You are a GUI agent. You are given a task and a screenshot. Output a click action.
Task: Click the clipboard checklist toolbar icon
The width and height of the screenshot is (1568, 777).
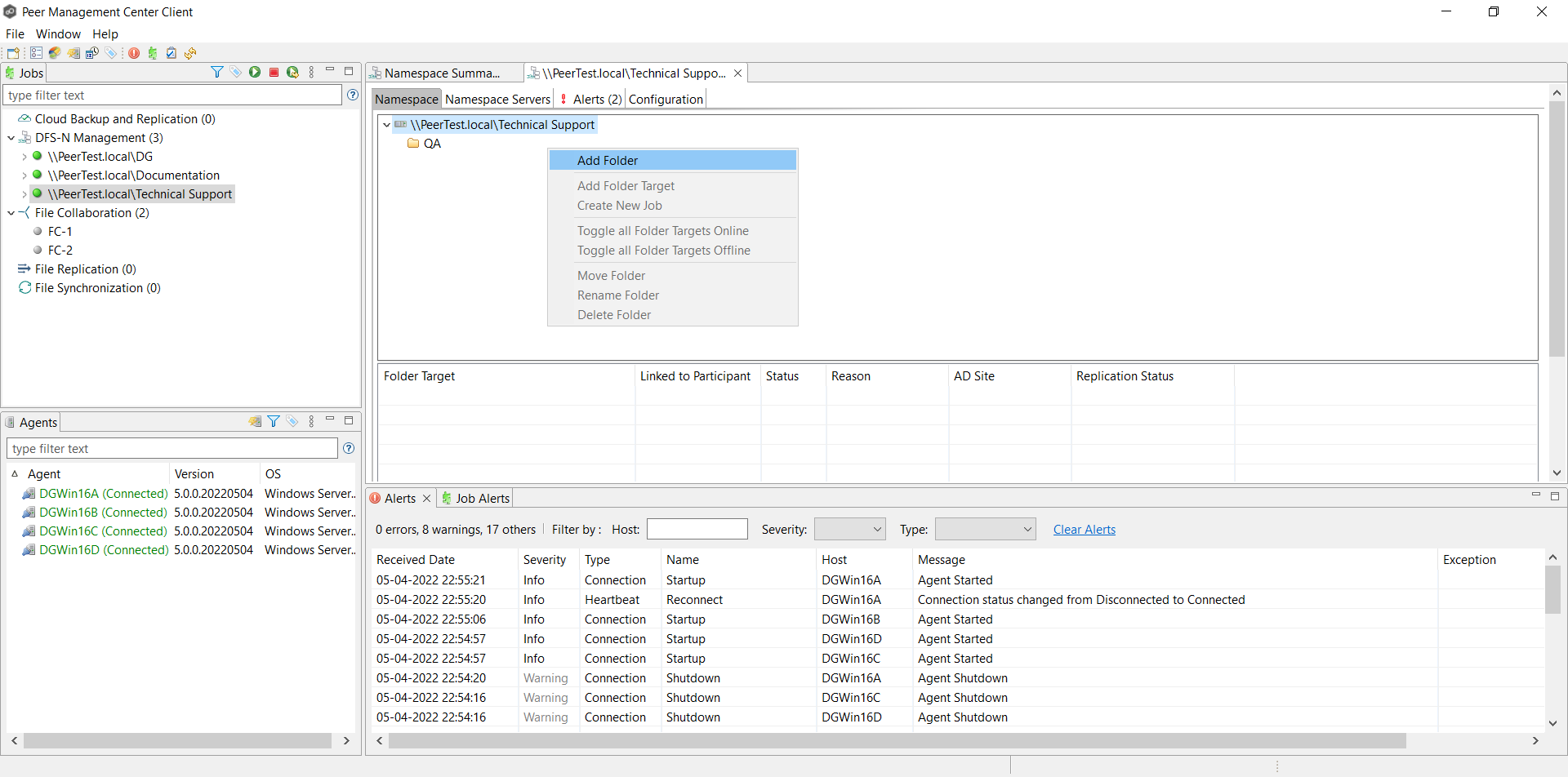pyautogui.click(x=171, y=53)
